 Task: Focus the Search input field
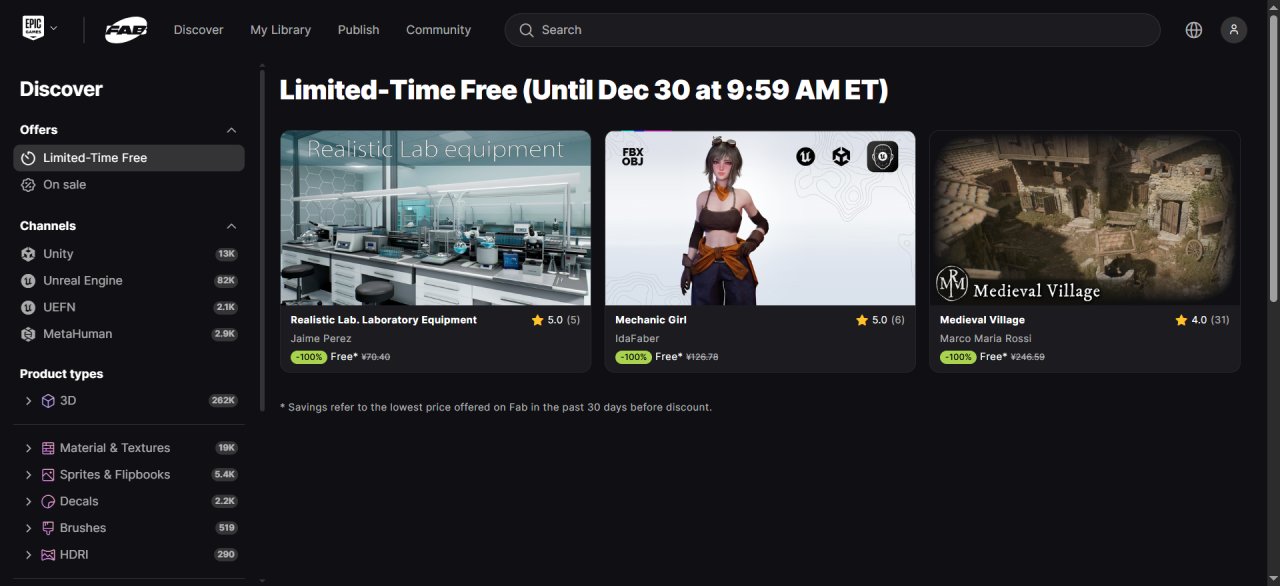point(832,30)
